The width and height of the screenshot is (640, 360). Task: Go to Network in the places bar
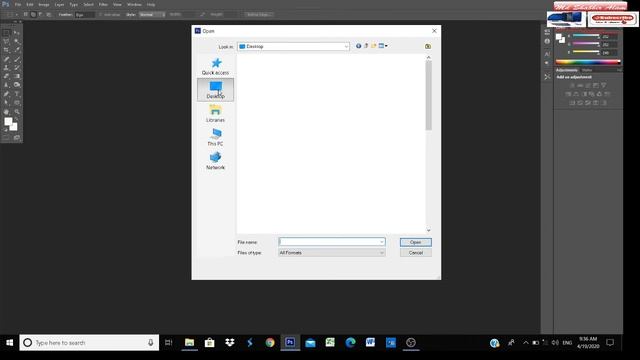coord(215,161)
